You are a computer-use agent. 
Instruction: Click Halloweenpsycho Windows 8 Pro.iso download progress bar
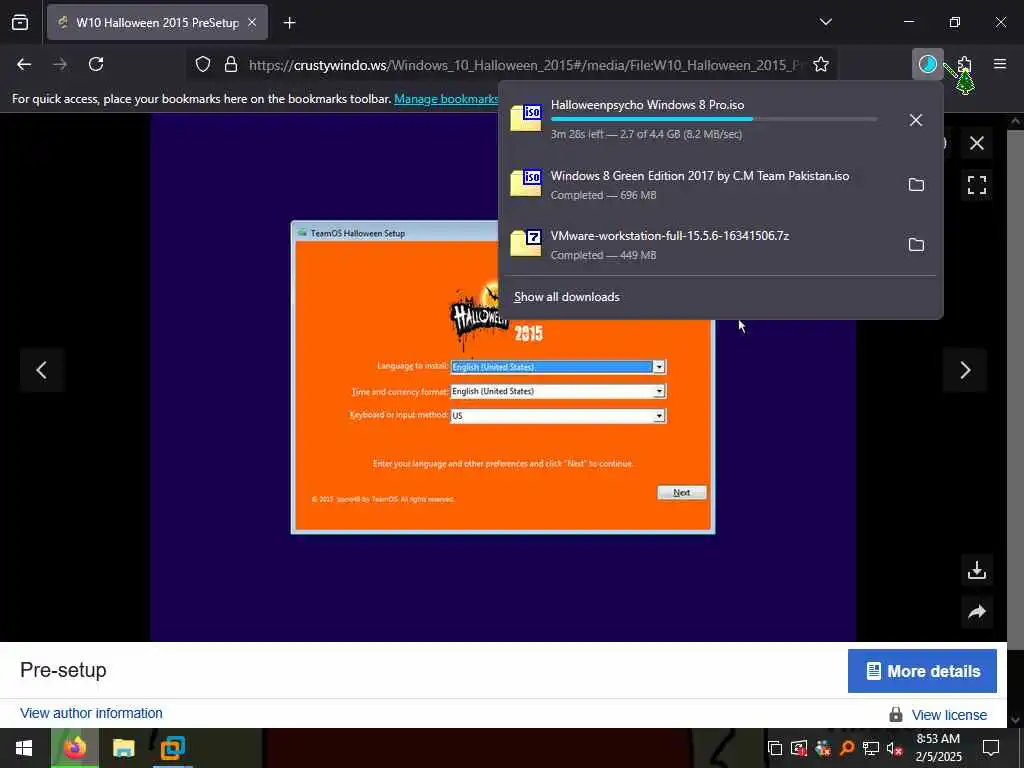(x=714, y=119)
